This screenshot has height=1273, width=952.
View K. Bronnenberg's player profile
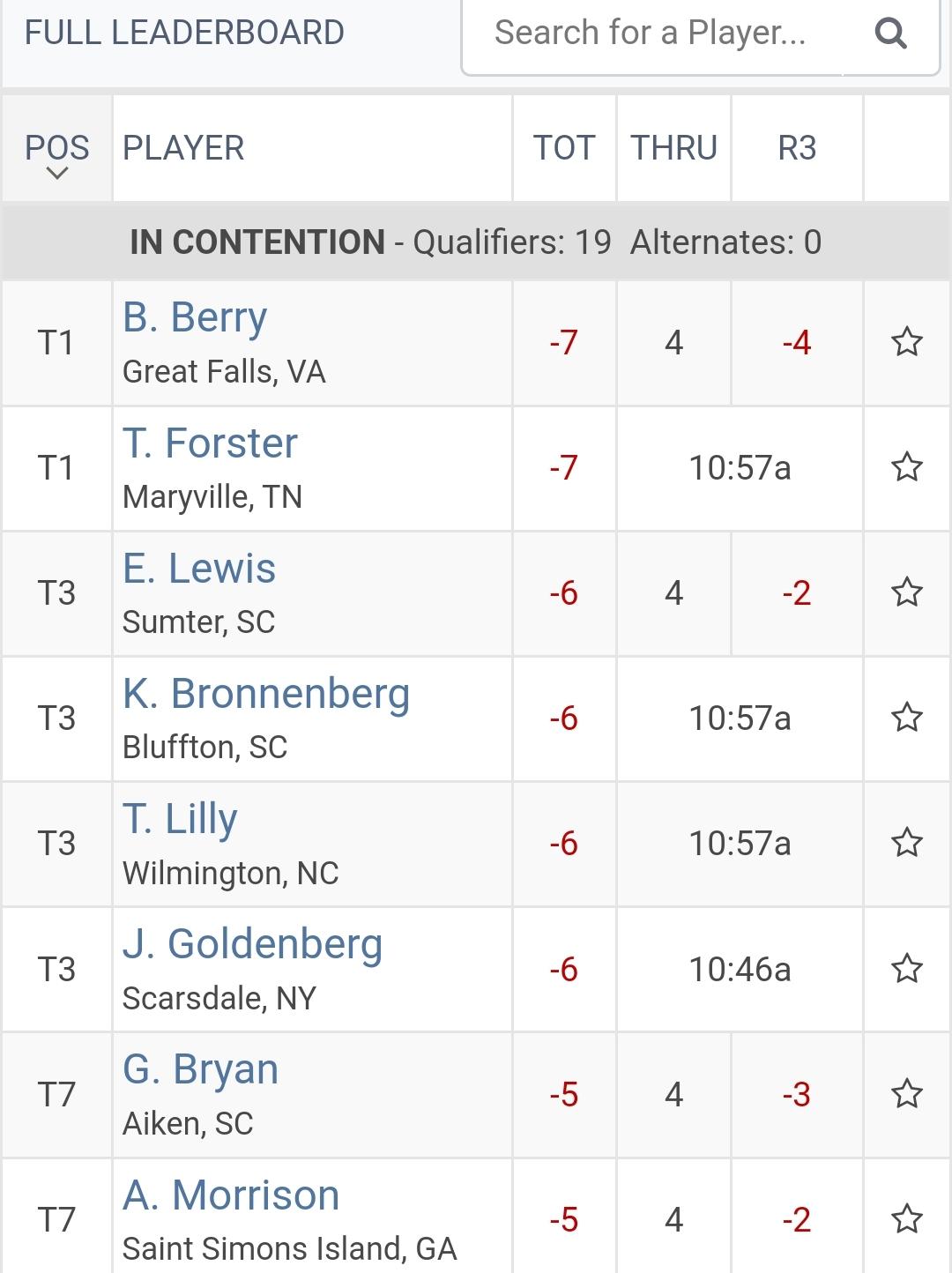(266, 694)
